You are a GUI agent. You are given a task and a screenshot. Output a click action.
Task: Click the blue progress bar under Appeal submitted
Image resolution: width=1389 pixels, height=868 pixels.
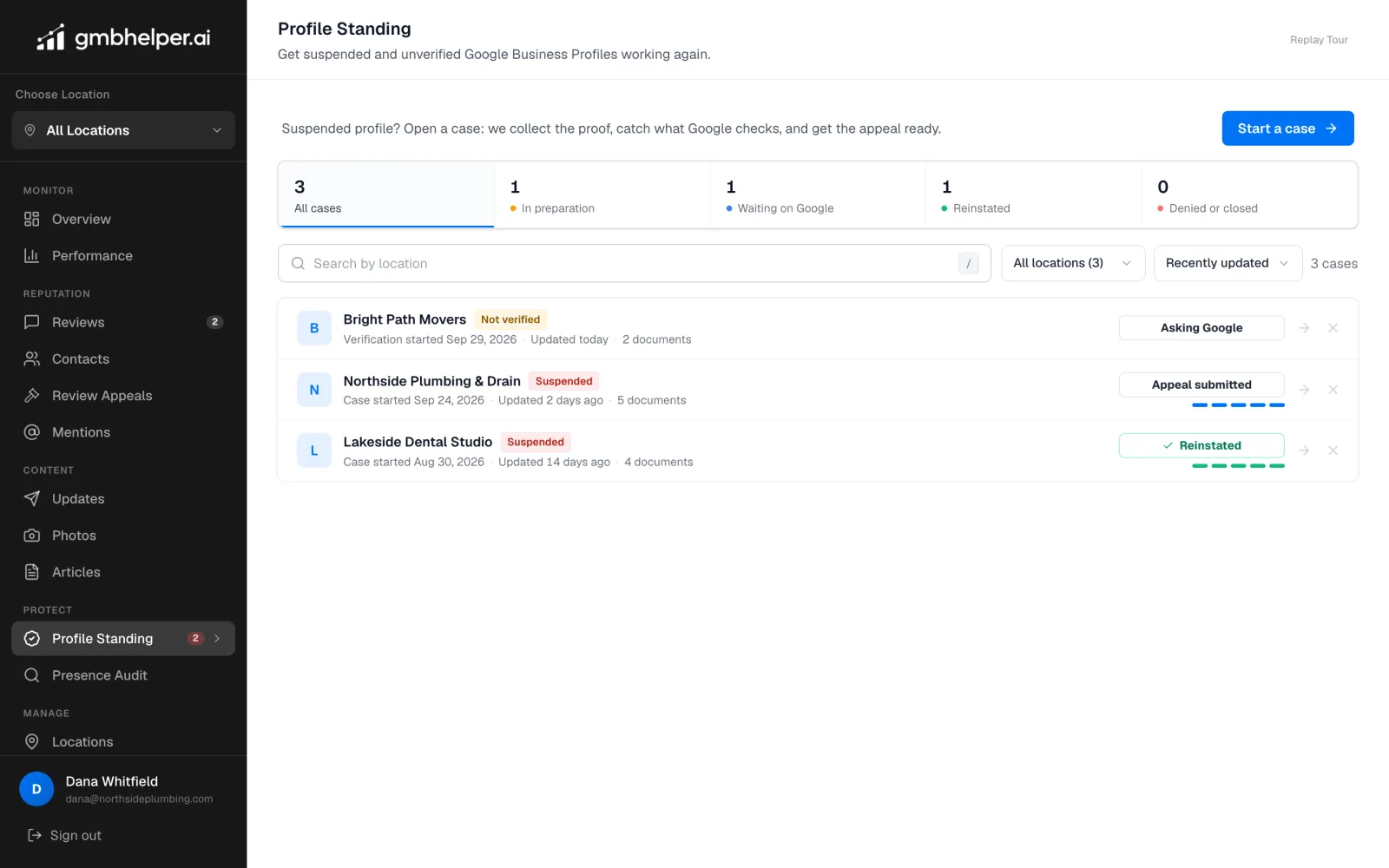tap(1238, 405)
